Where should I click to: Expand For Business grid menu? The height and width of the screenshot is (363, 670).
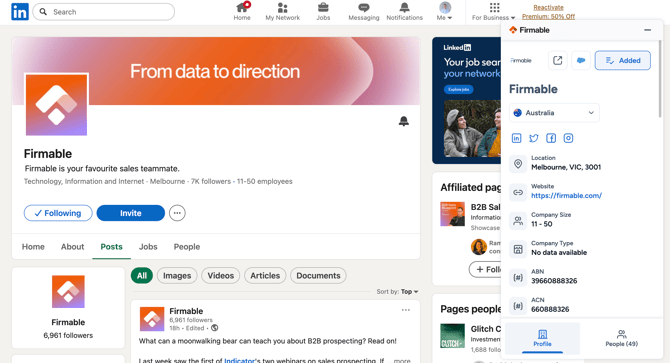click(x=494, y=12)
